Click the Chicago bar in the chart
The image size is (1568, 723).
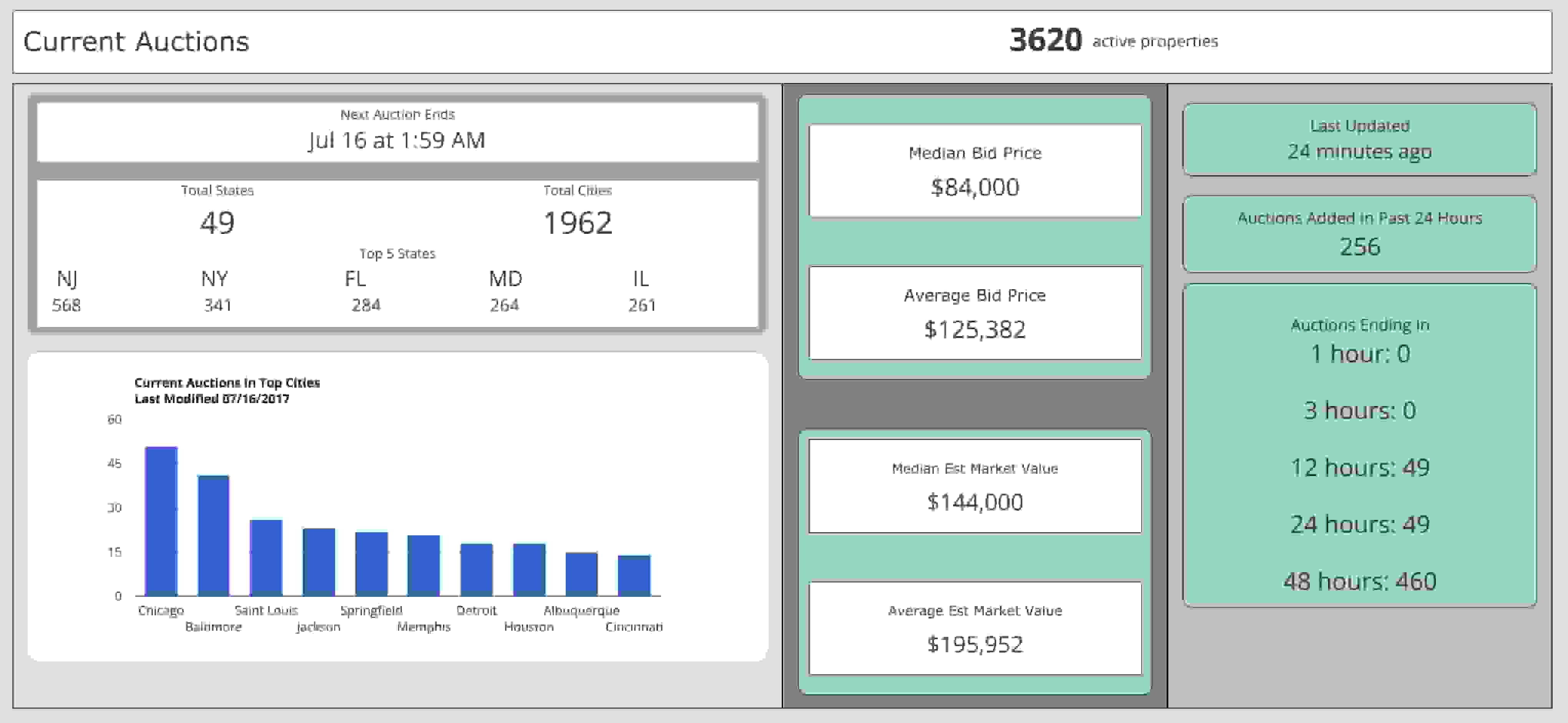coord(161,521)
